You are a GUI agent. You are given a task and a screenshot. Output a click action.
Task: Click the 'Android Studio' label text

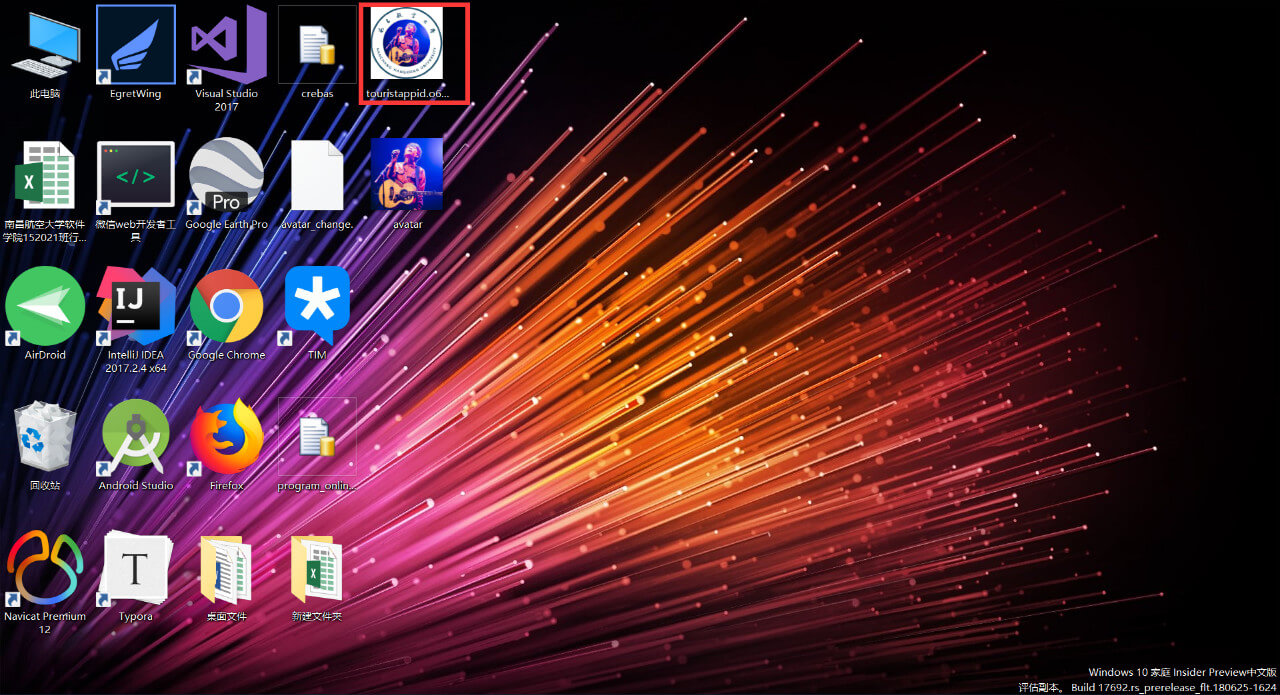click(136, 486)
